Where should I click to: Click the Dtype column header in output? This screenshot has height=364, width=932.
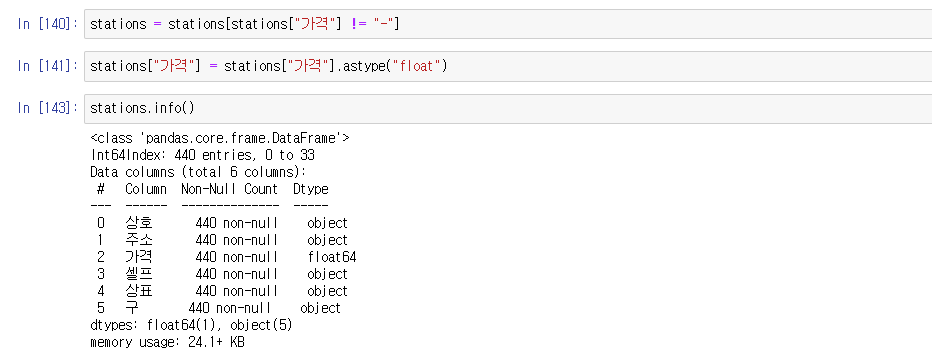(x=311, y=189)
